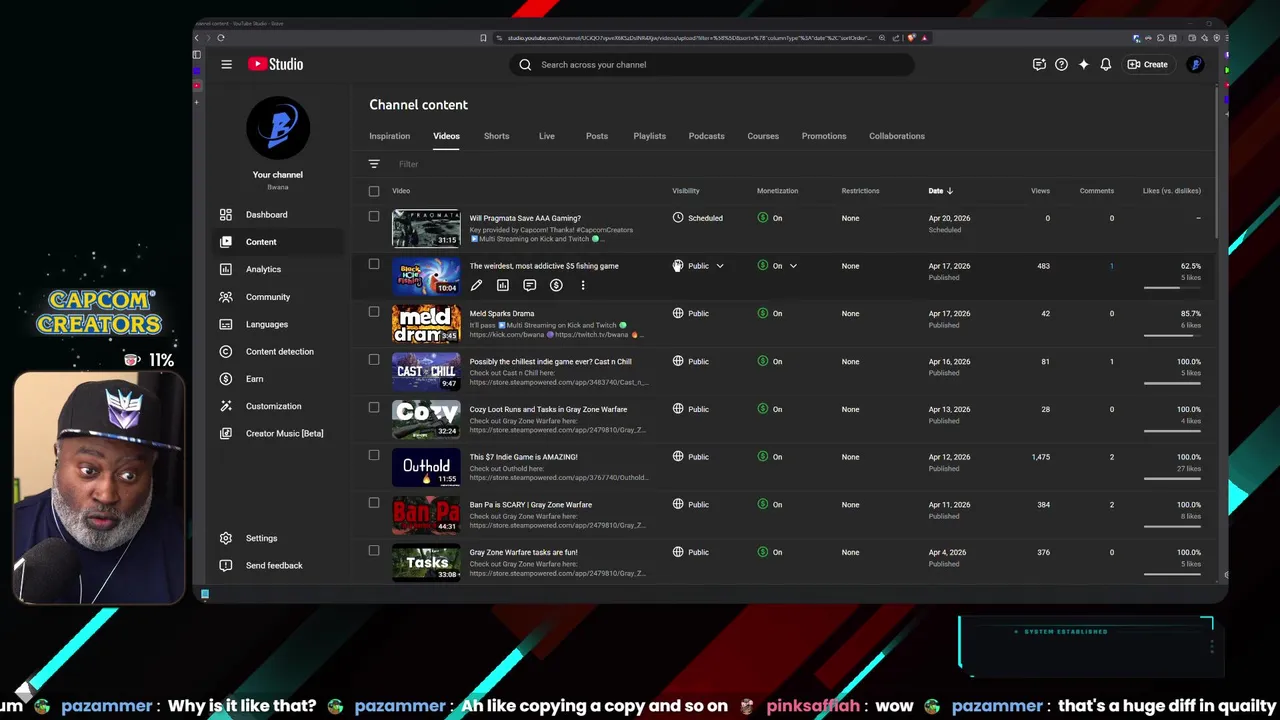
Task: Open the Meld Sparks Drama video title
Action: pyautogui.click(x=502, y=313)
